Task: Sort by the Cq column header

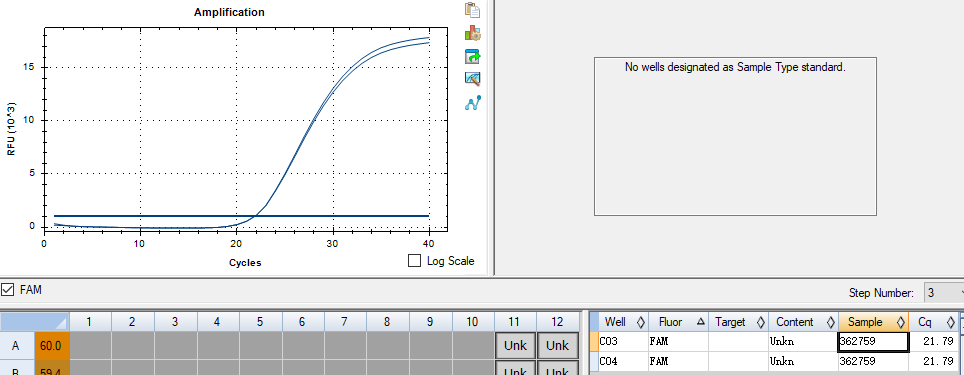Action: 933,322
